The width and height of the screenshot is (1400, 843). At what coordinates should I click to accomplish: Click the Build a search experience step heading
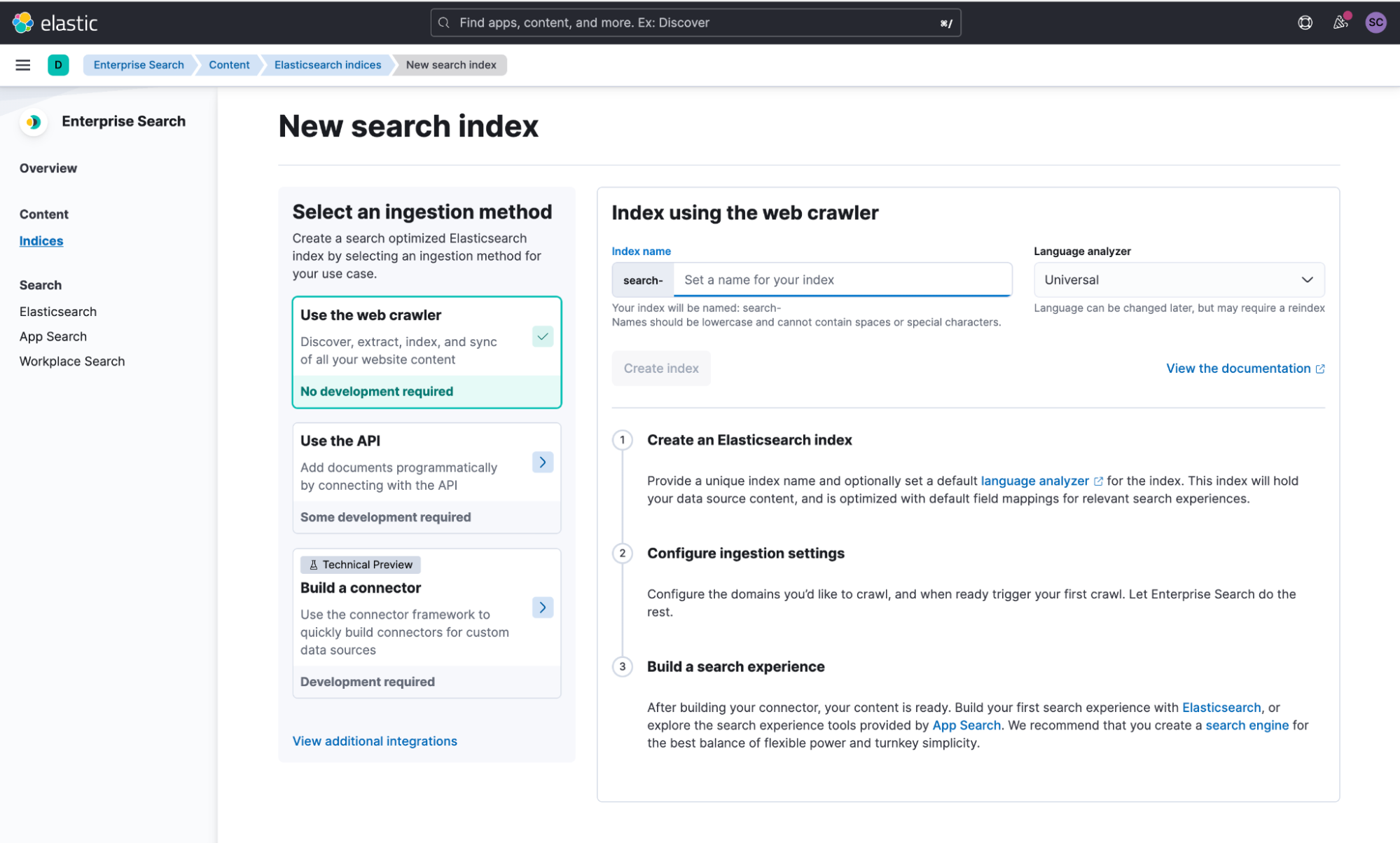click(x=736, y=667)
